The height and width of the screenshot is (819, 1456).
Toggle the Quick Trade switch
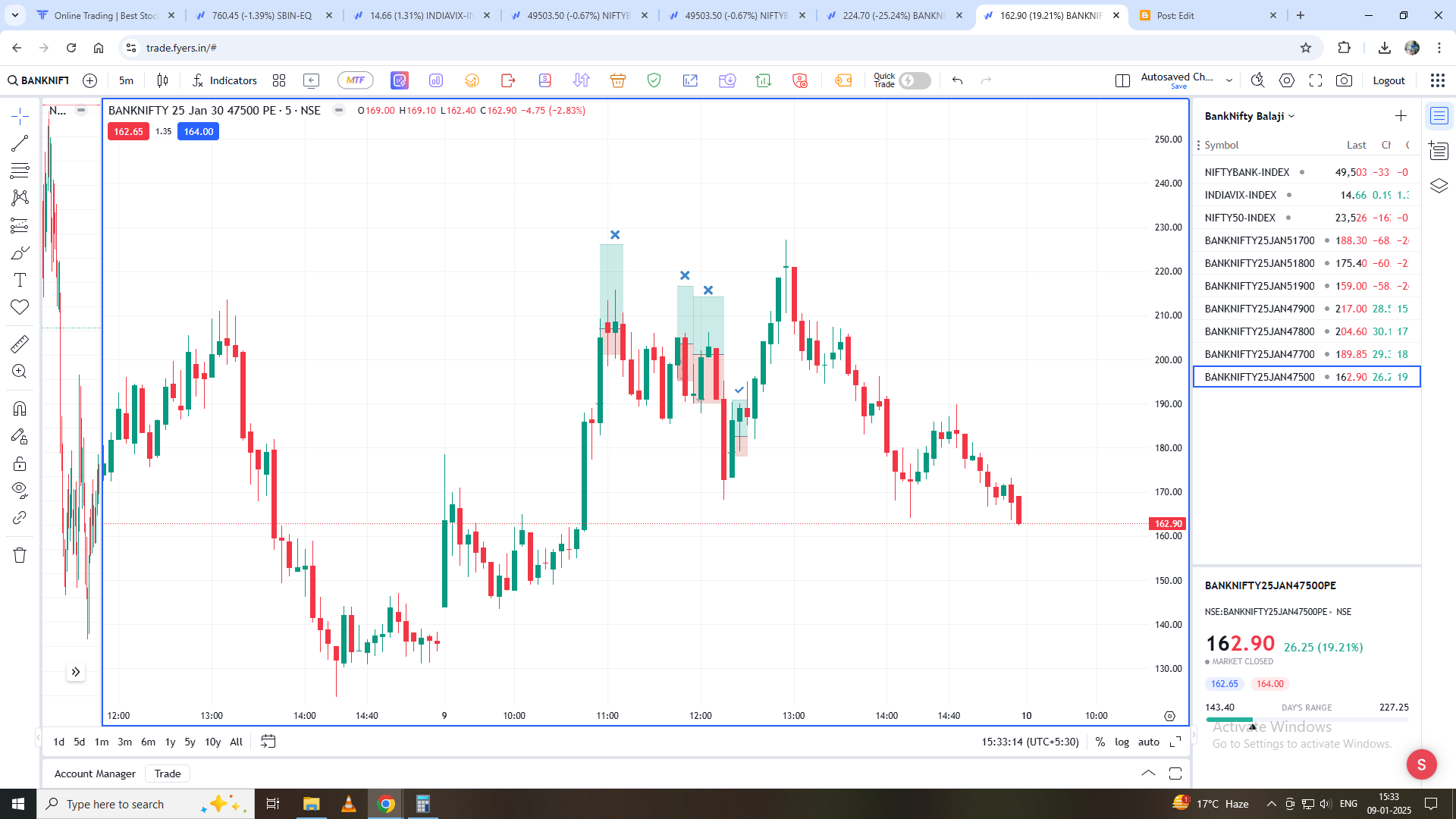[915, 80]
